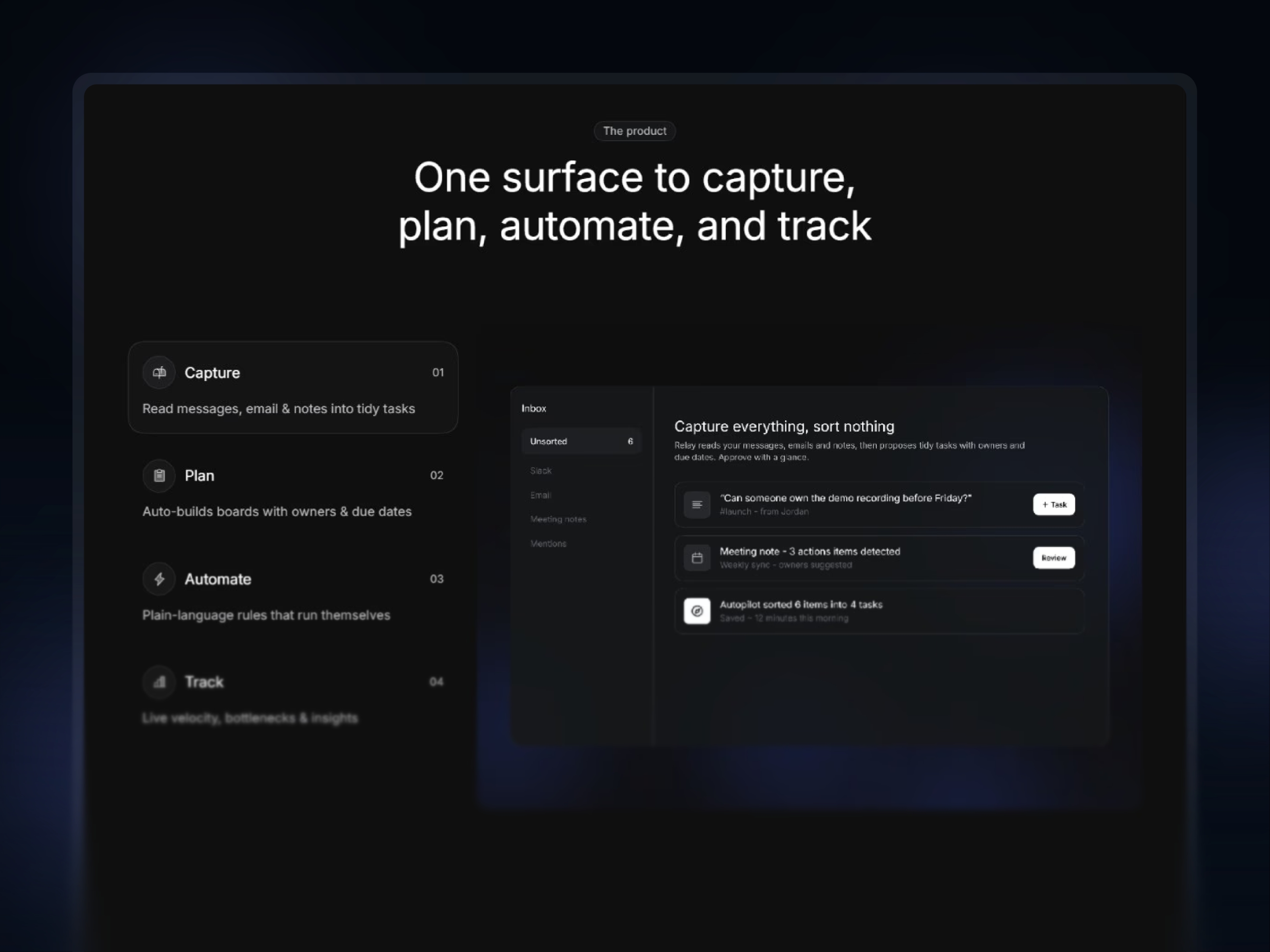Select the Unsorted inbox filter
This screenshot has height=952, width=1270.
pyautogui.click(x=581, y=441)
